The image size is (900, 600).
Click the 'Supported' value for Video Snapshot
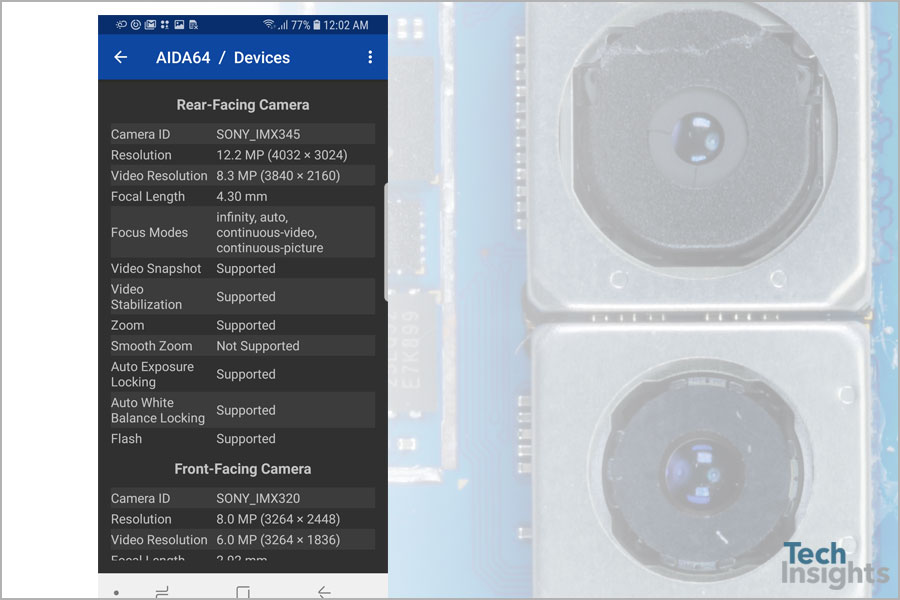(246, 268)
